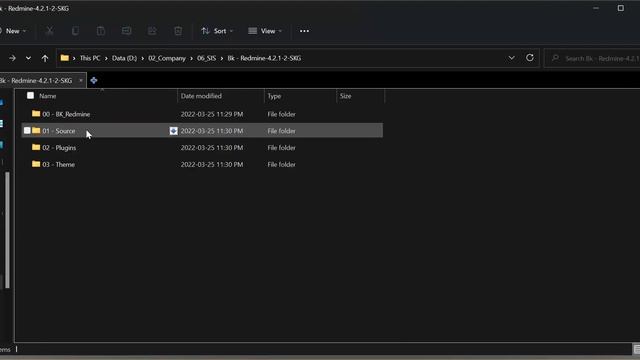
Task: Open the New dropdown menu
Action: coord(13,31)
